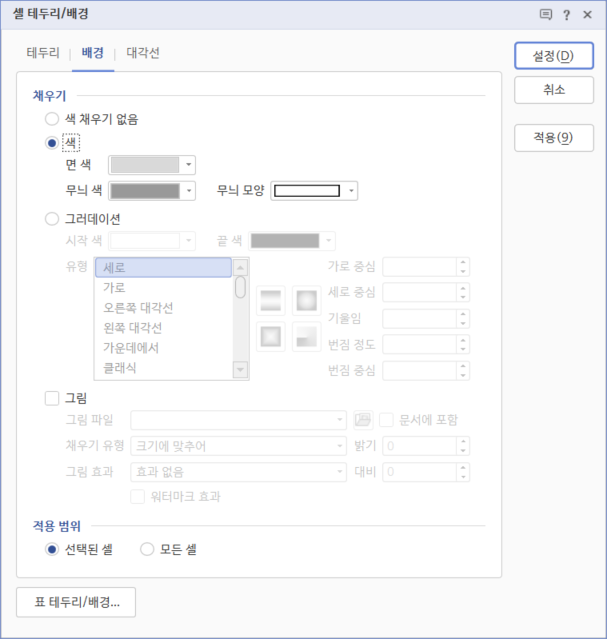Screen dimensions: 607x639
Task: Click the 끝 색 gray swatch
Action: coord(285,240)
